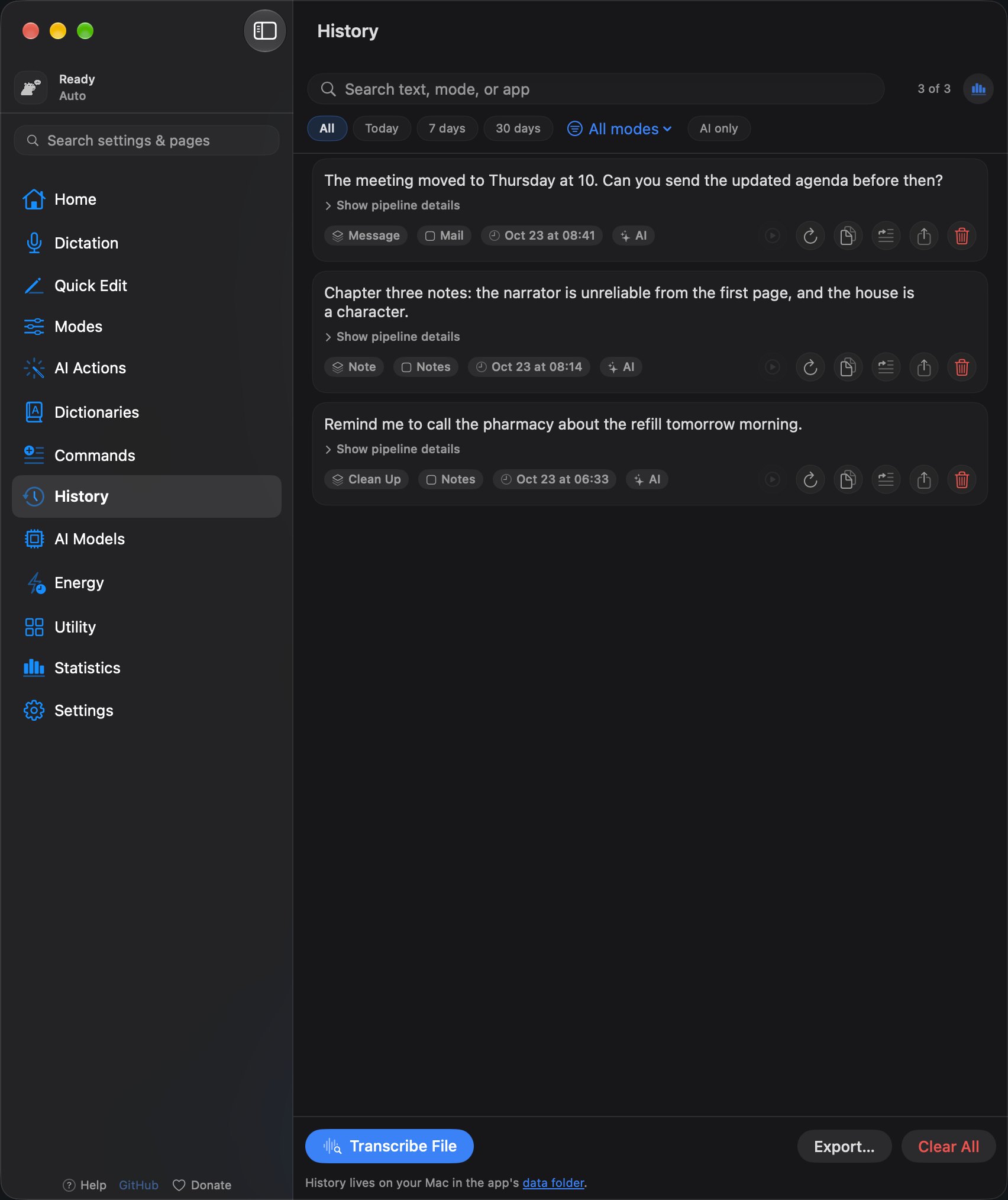Expand pipeline details for Chapter three notes
1008x1200 pixels.
[392, 337]
